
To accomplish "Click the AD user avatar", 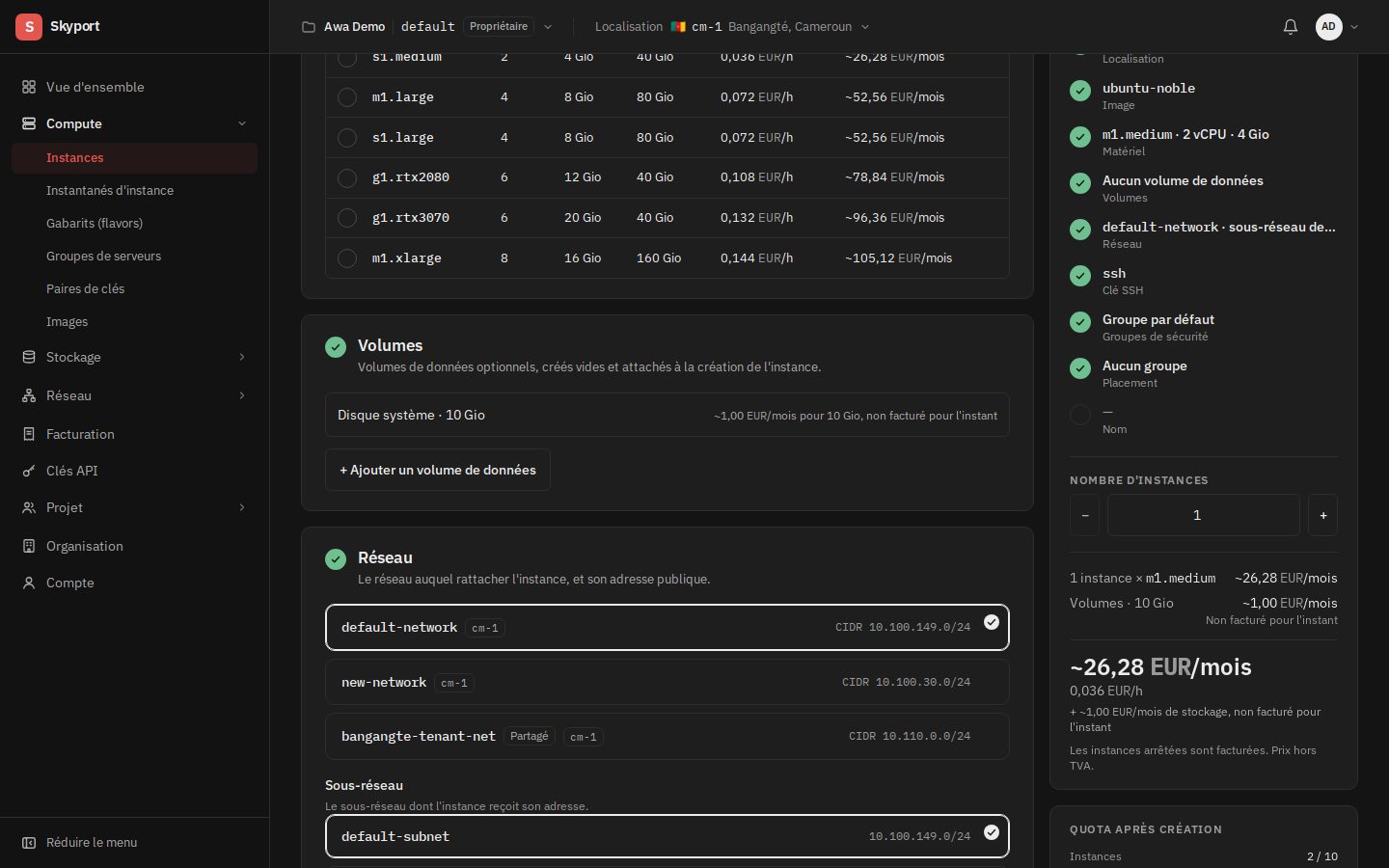I will 1328,27.
